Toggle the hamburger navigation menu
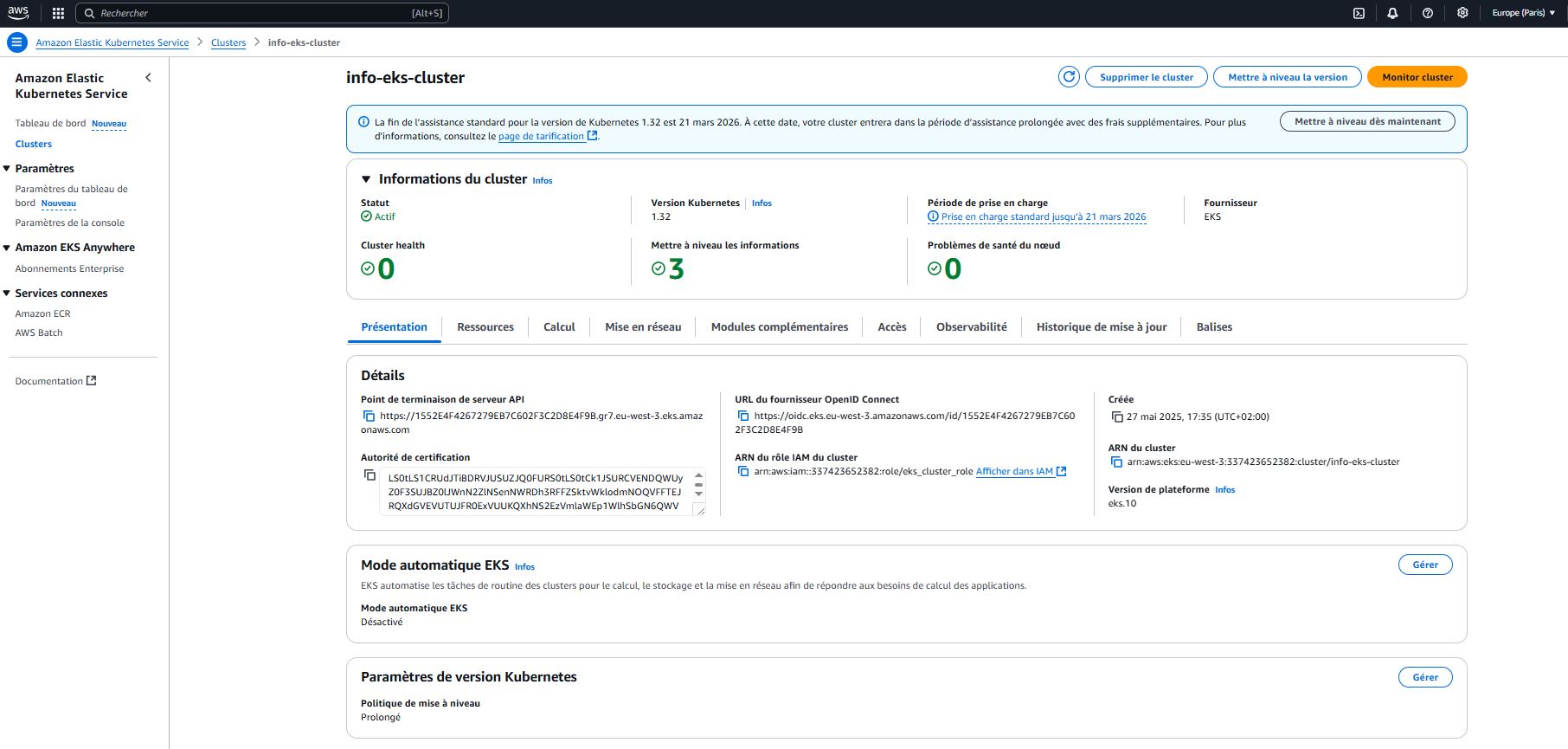Image resolution: width=1568 pixels, height=749 pixels. pos(16,42)
